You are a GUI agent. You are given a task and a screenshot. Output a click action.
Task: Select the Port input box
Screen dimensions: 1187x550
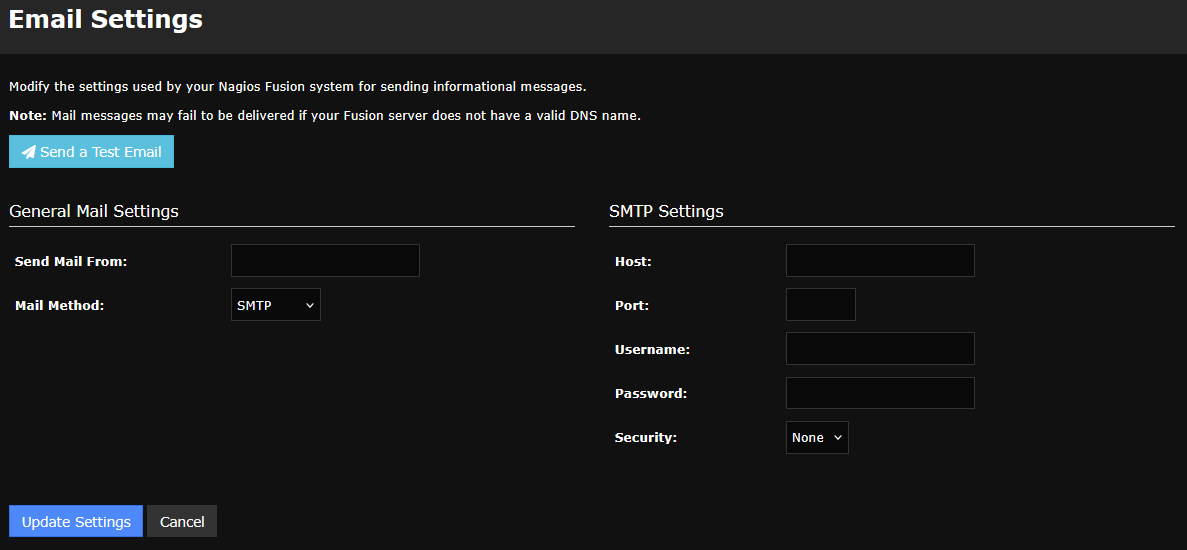pos(820,304)
